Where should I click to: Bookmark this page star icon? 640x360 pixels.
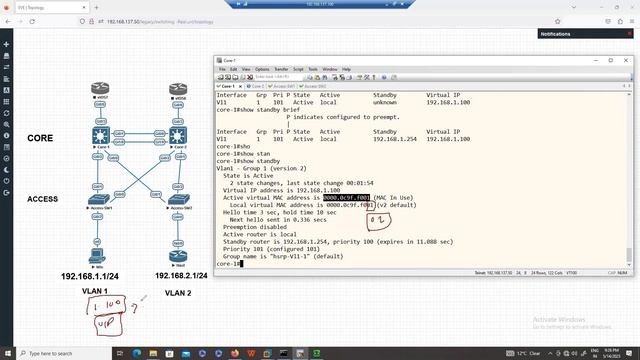(558, 22)
